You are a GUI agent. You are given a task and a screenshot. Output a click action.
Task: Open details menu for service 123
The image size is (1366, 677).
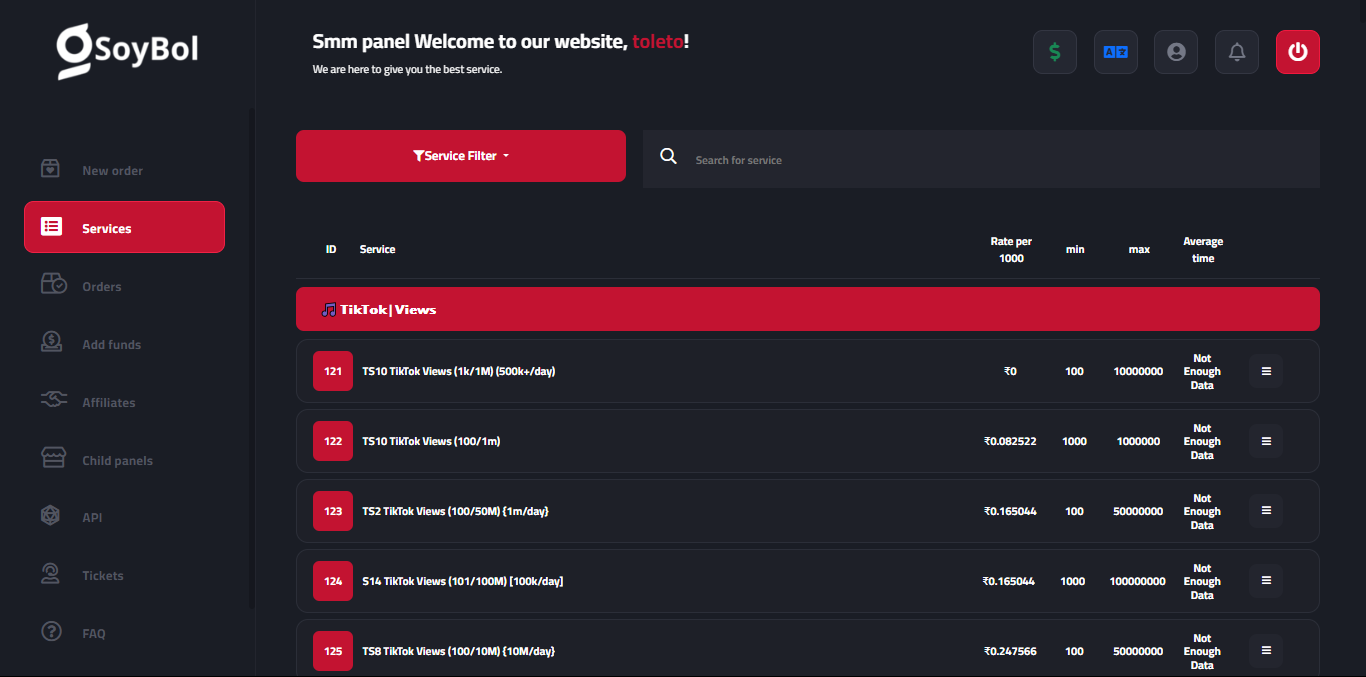pyautogui.click(x=1266, y=511)
